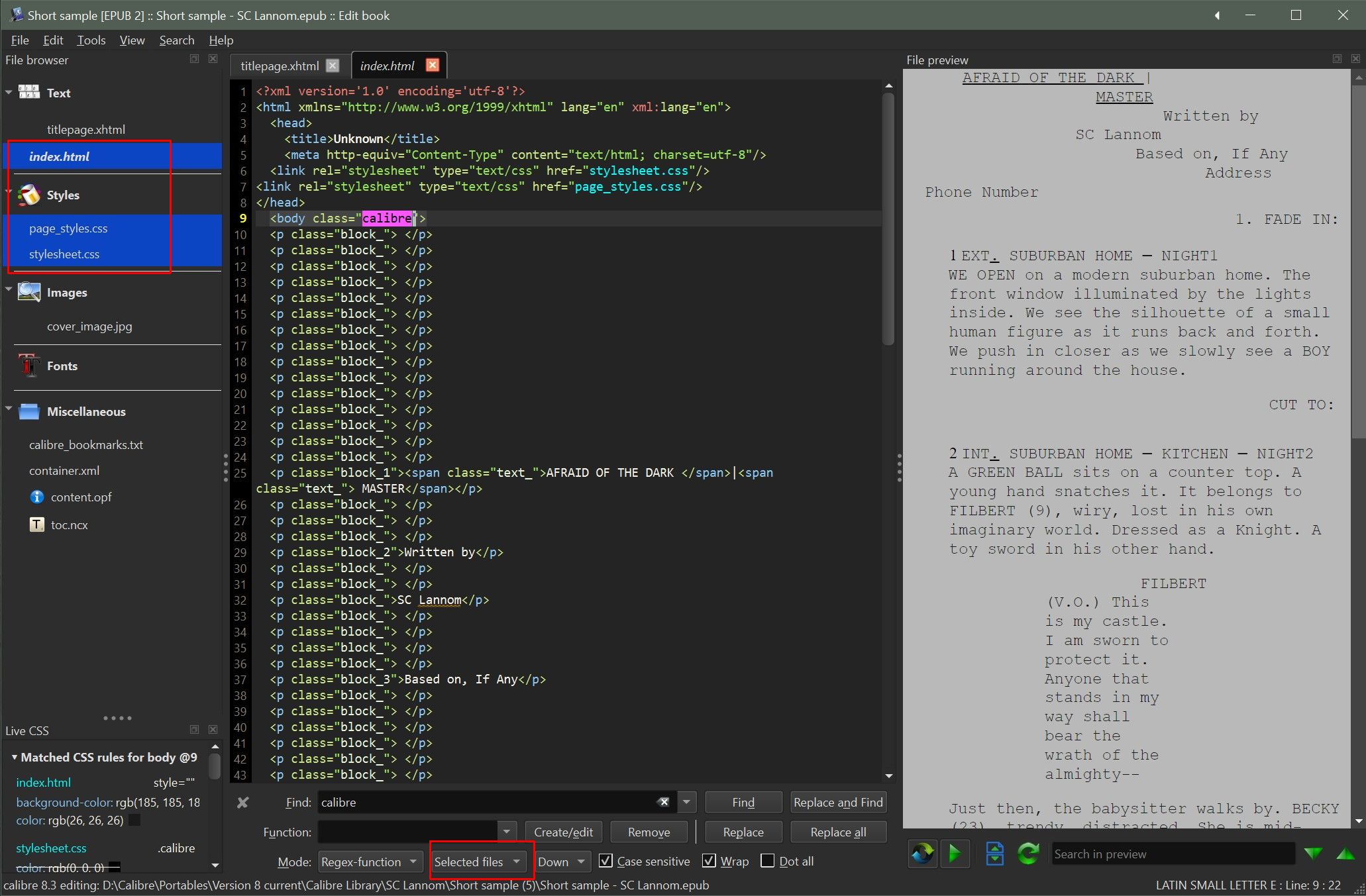The image size is (1366, 896).
Task: Click the blue split-page icon in preview
Action: coord(994,854)
